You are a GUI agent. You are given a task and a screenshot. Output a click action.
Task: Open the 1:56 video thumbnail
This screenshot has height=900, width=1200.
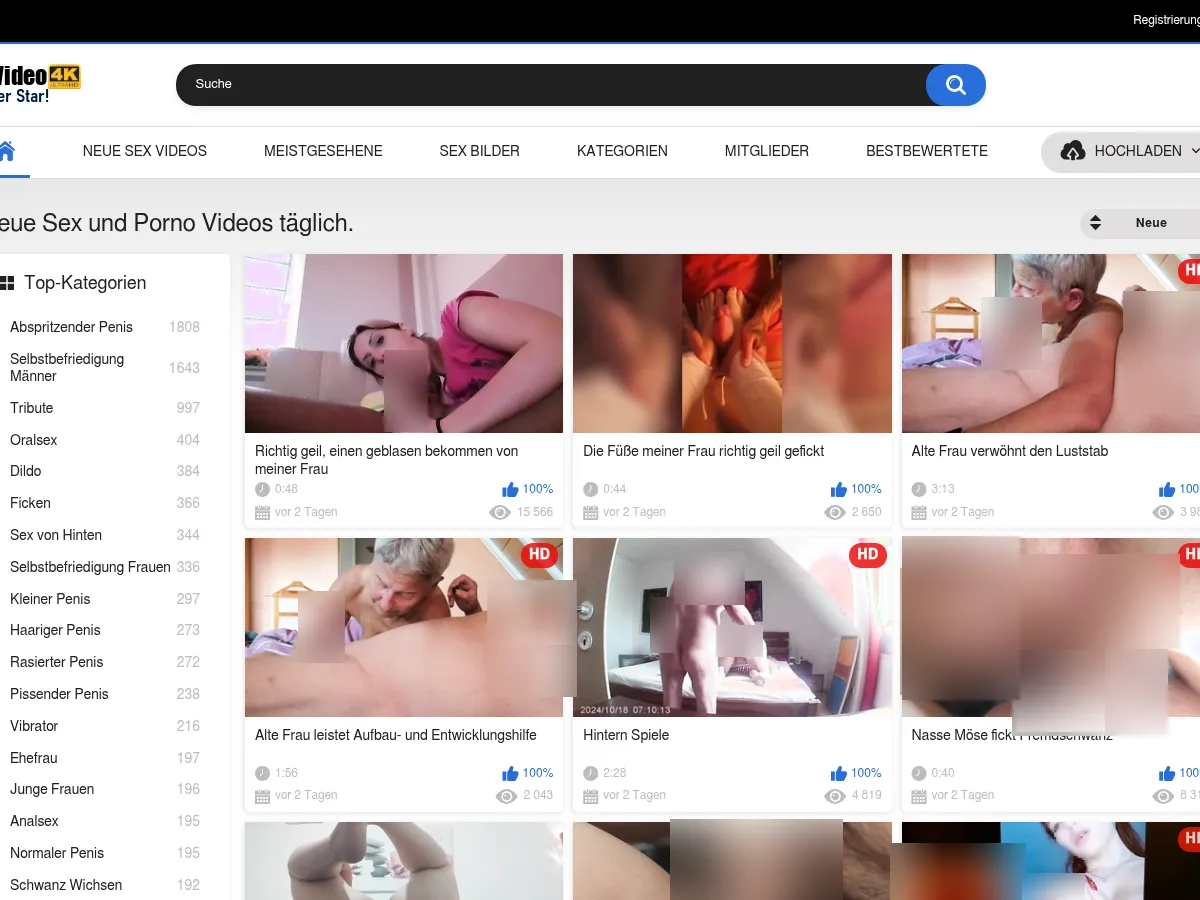coord(404,627)
